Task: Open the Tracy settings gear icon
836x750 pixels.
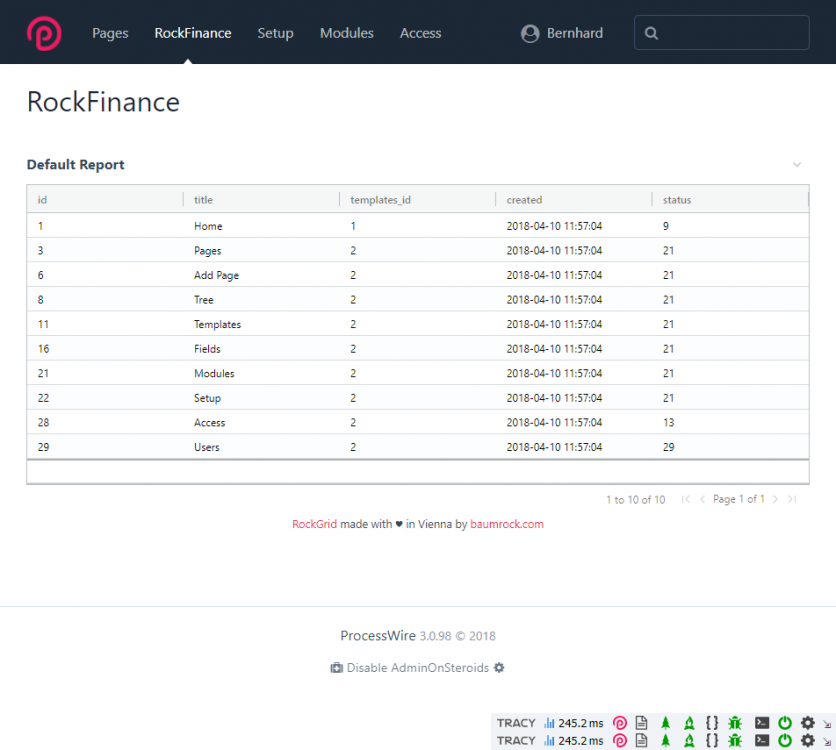Action: click(x=808, y=723)
